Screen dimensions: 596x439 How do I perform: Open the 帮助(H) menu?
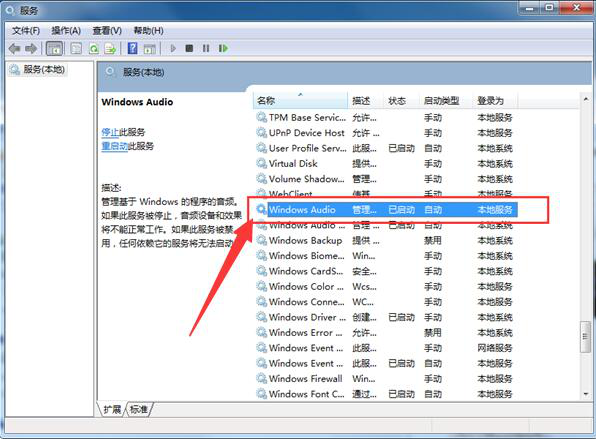(149, 30)
